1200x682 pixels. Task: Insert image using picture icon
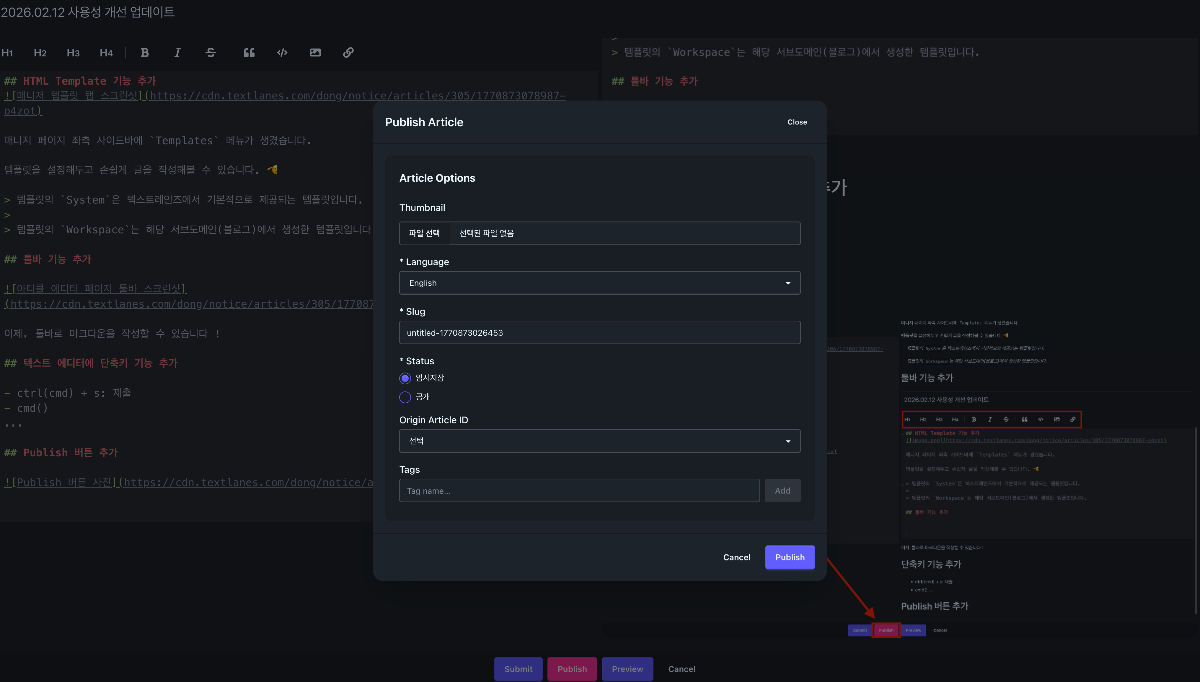[315, 52]
